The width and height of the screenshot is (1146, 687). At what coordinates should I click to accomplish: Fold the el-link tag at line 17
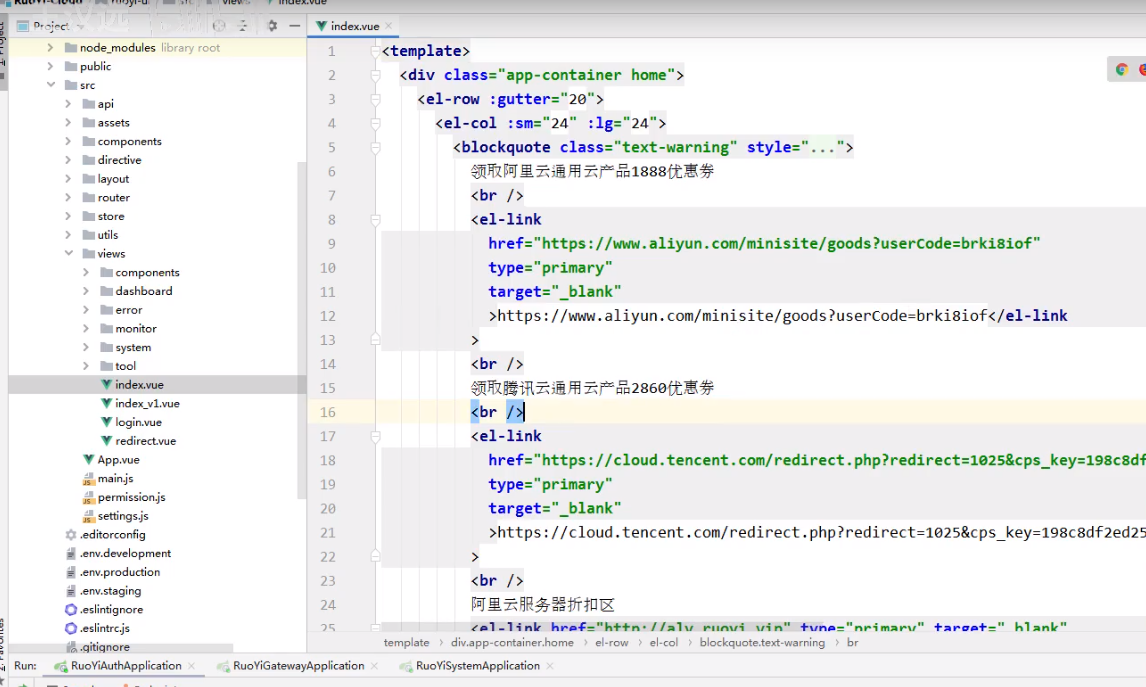(375, 436)
